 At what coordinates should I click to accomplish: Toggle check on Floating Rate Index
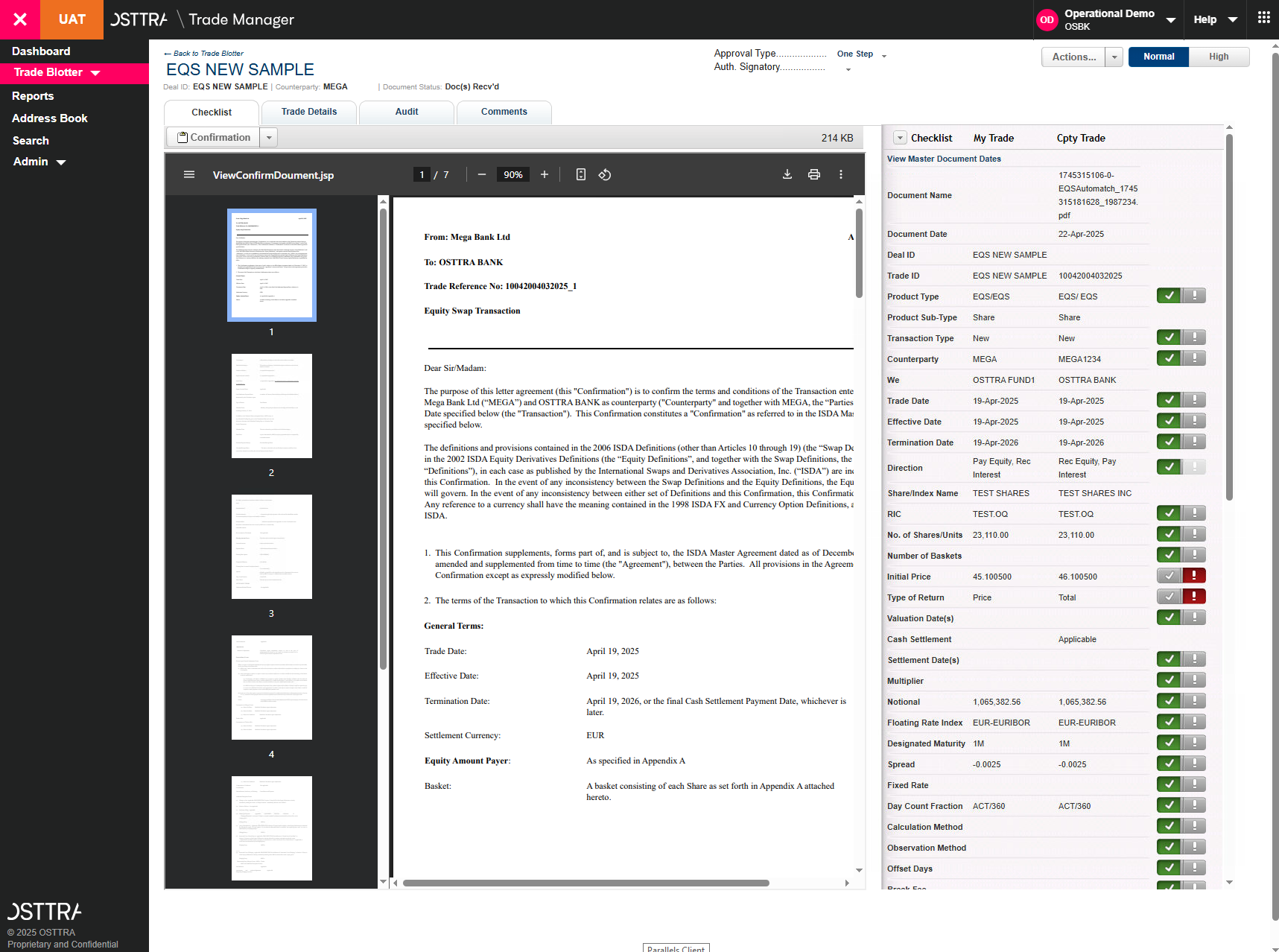[1169, 722]
